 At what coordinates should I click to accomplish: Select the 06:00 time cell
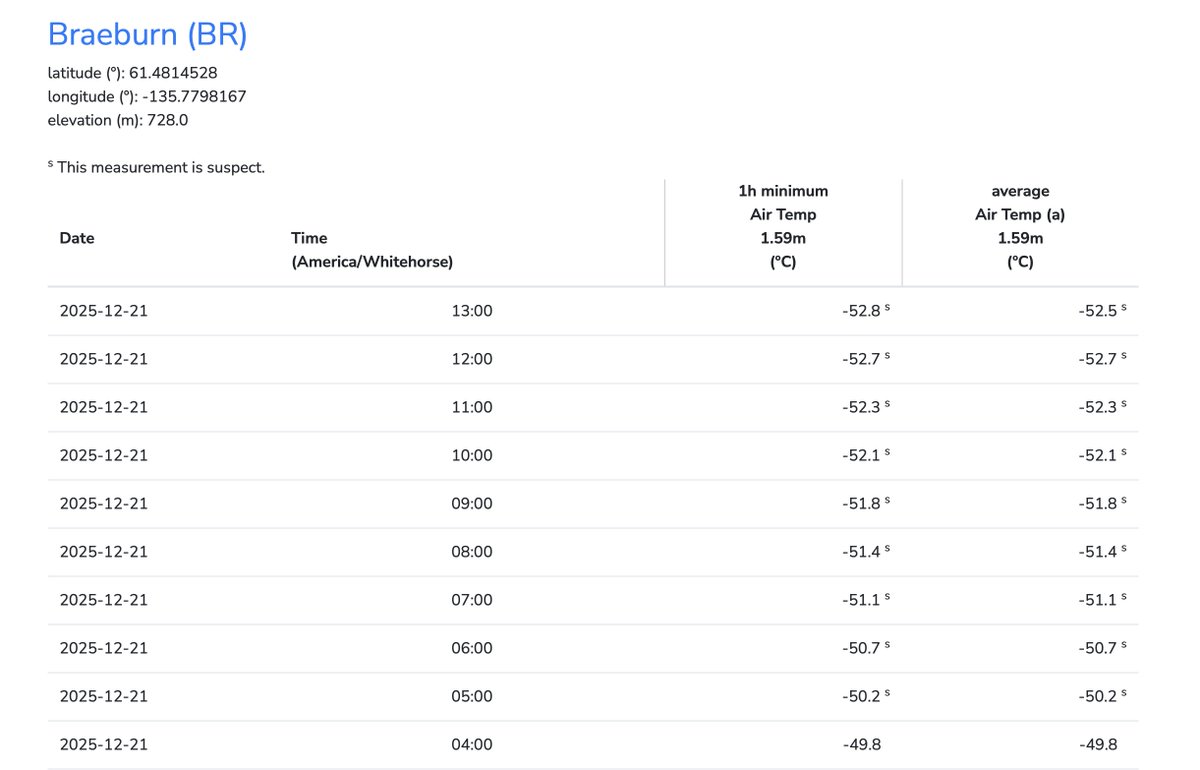click(472, 648)
